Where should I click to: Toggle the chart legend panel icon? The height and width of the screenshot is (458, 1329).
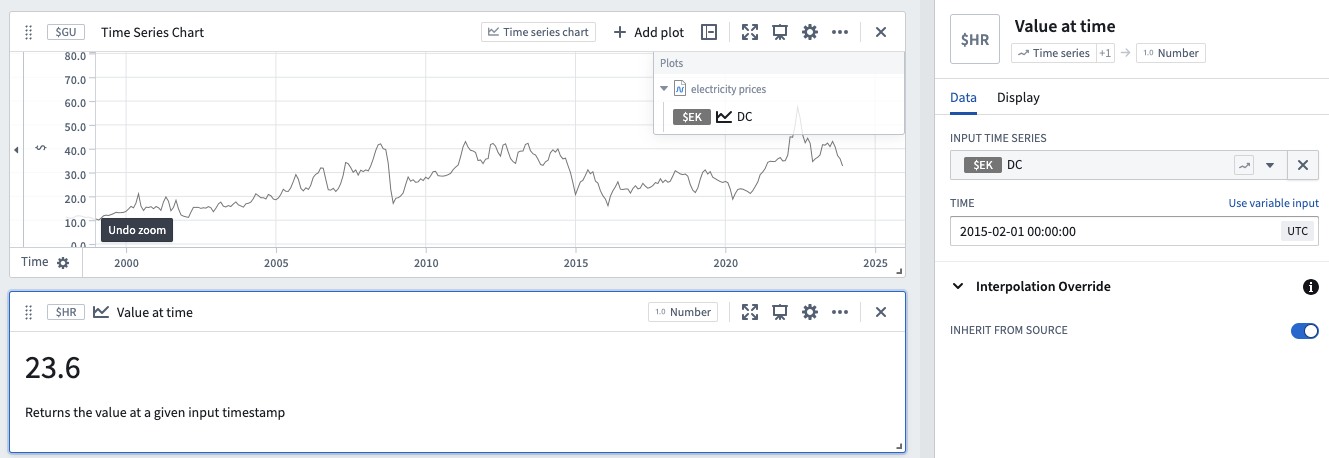coord(709,32)
